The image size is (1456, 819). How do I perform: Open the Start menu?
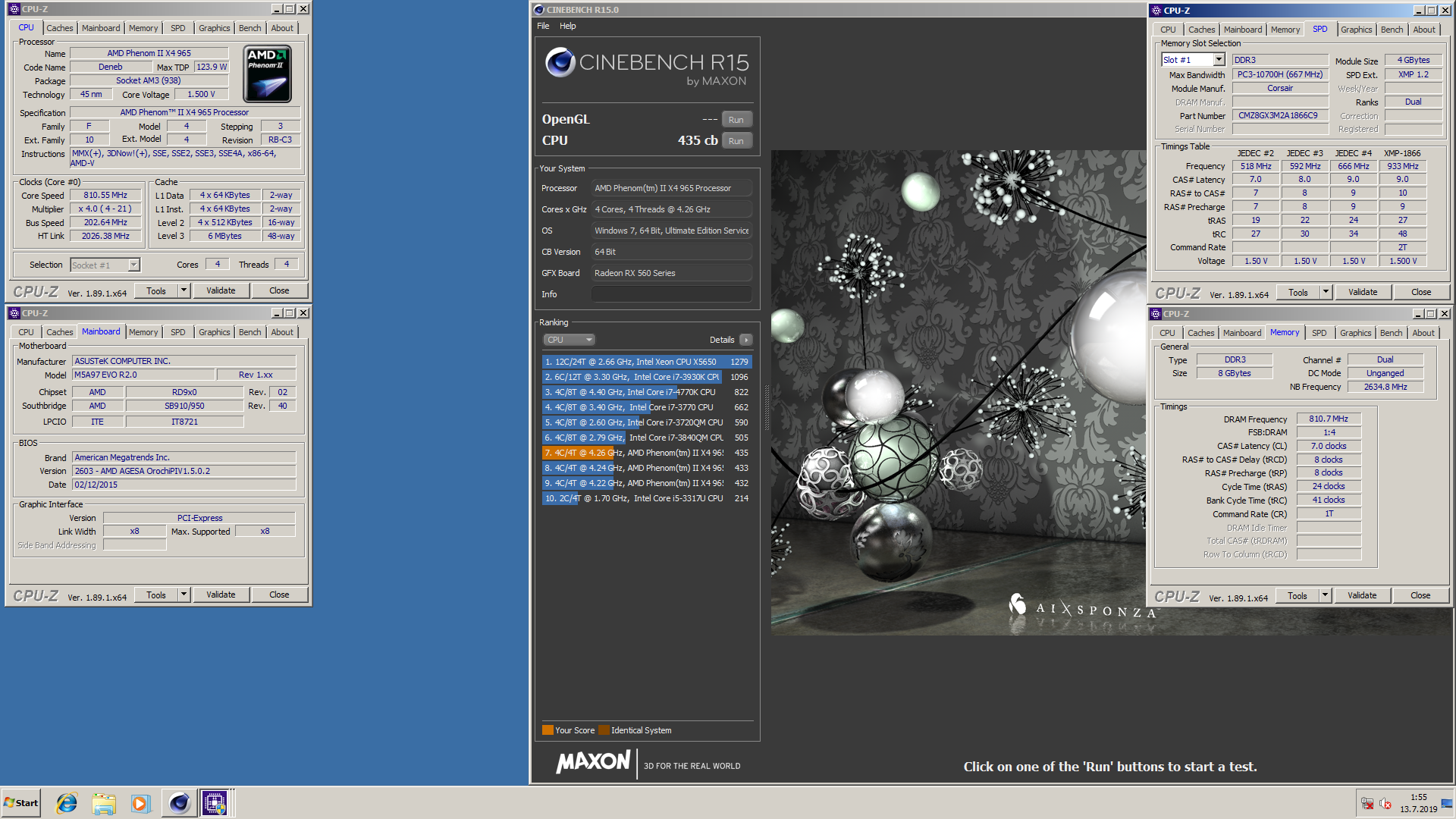[21, 803]
